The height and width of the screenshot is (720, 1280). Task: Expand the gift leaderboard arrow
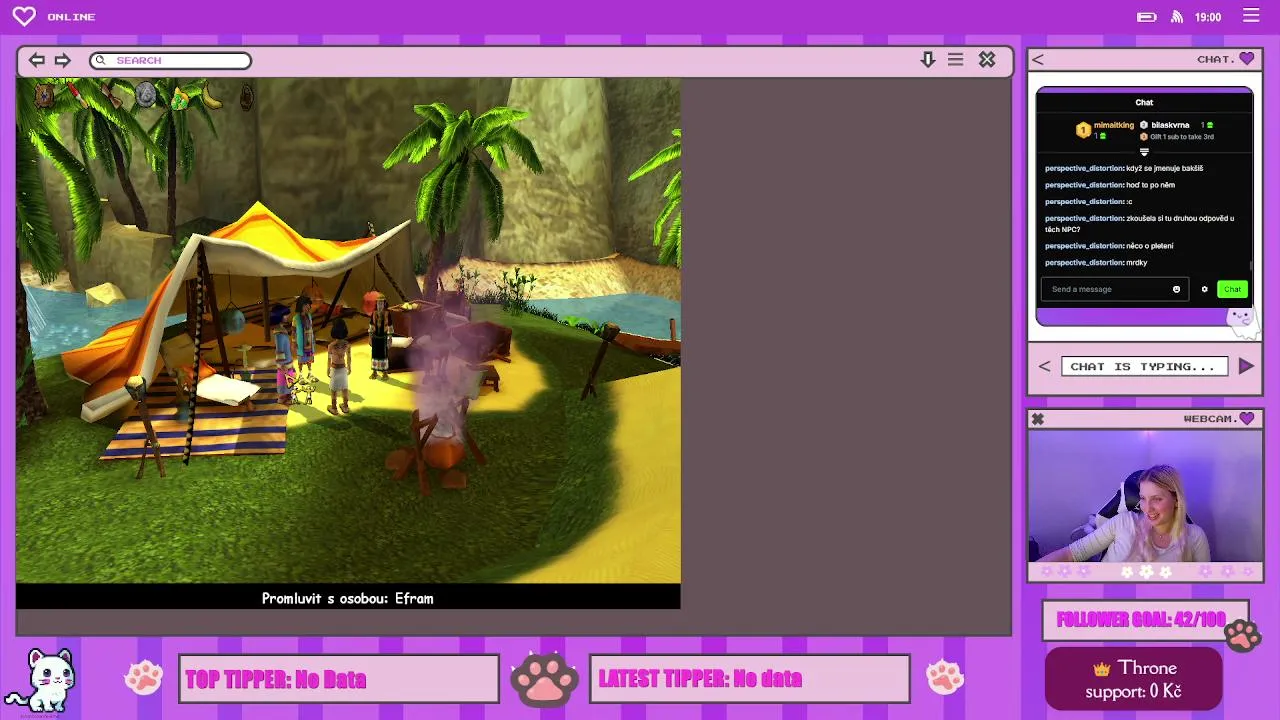[x=1144, y=152]
